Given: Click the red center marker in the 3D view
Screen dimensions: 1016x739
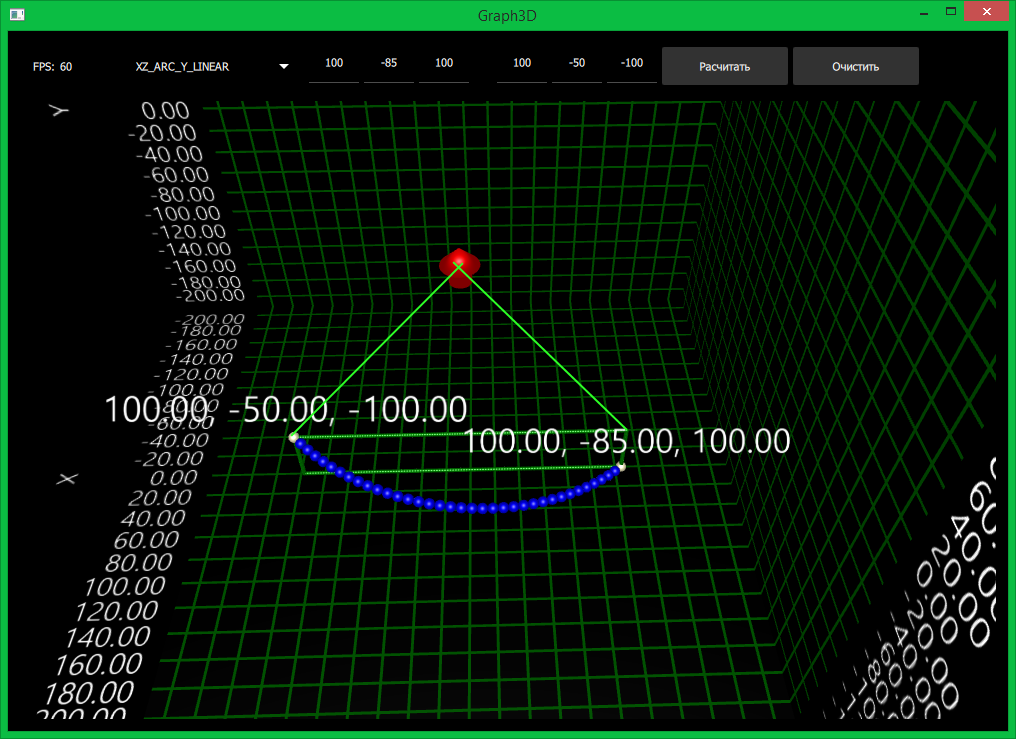Looking at the screenshot, I should pyautogui.click(x=459, y=267).
